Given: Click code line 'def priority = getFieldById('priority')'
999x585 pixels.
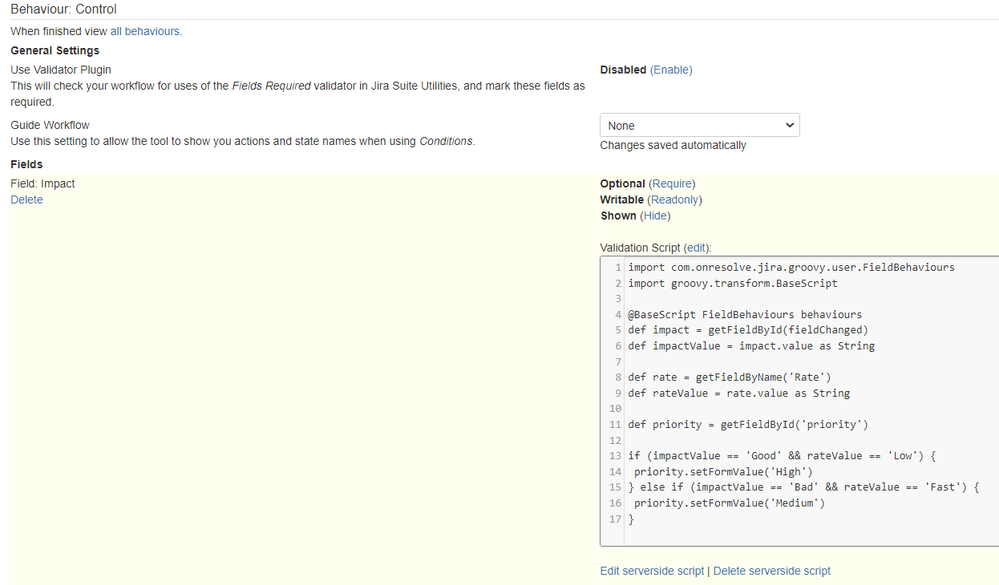Looking at the screenshot, I should (748, 424).
